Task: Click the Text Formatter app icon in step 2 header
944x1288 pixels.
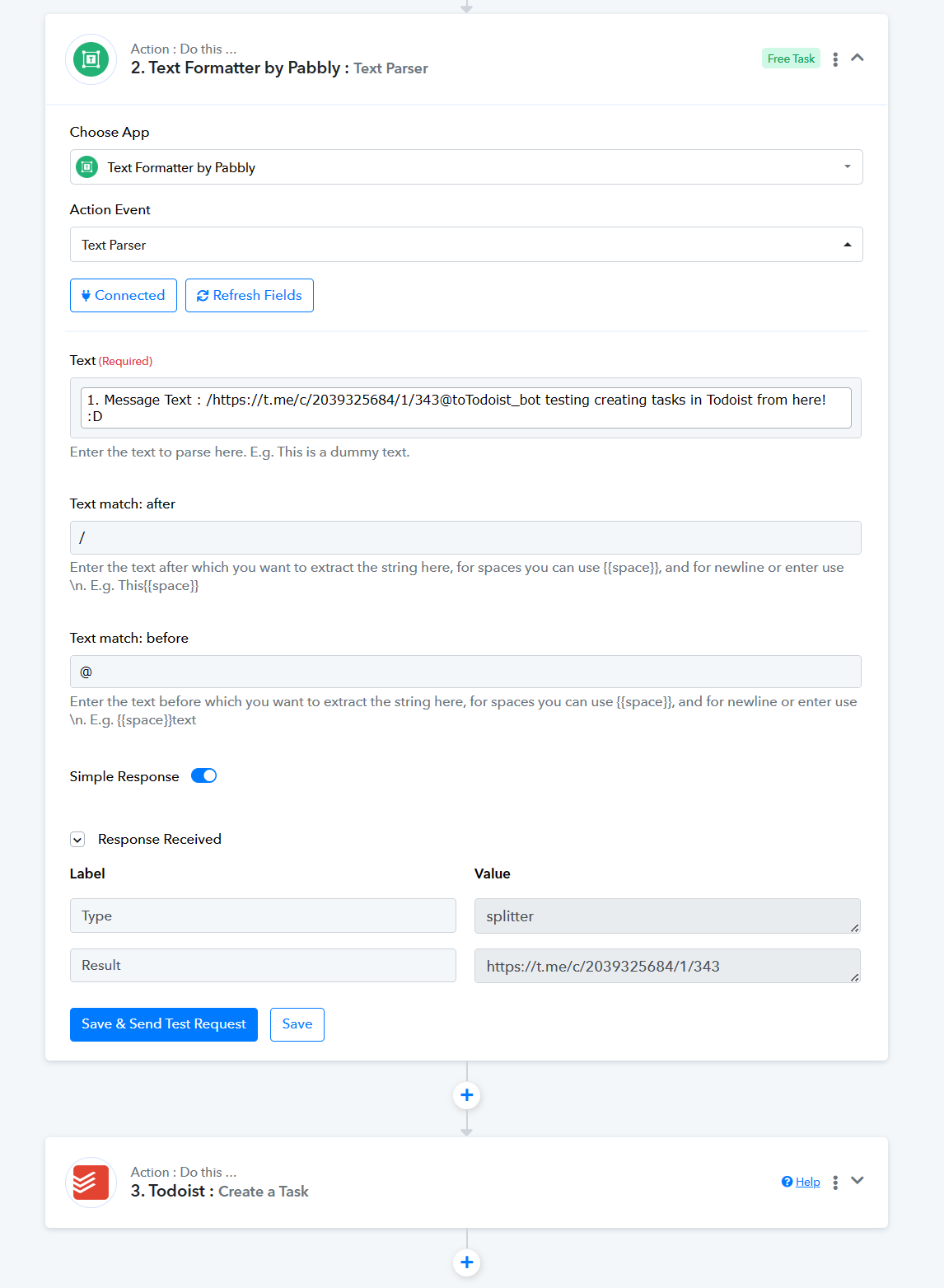Action: 91,59
